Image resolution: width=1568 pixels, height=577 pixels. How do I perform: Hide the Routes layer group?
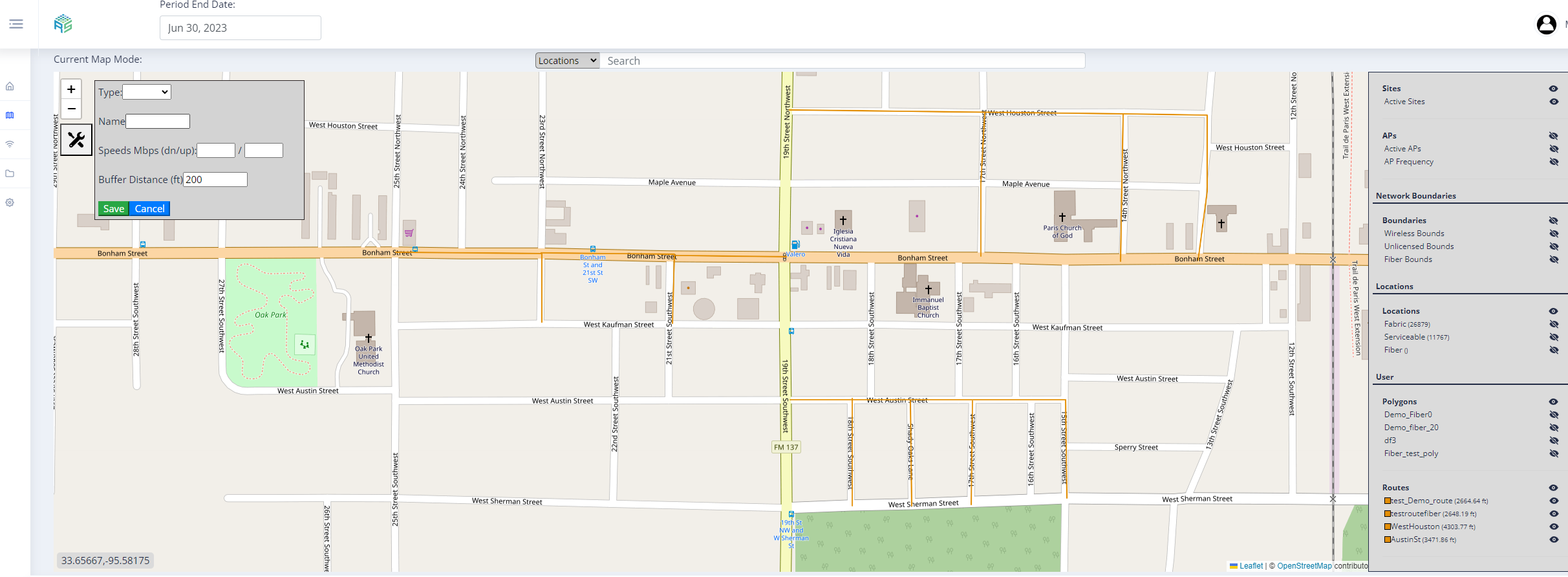(1553, 488)
